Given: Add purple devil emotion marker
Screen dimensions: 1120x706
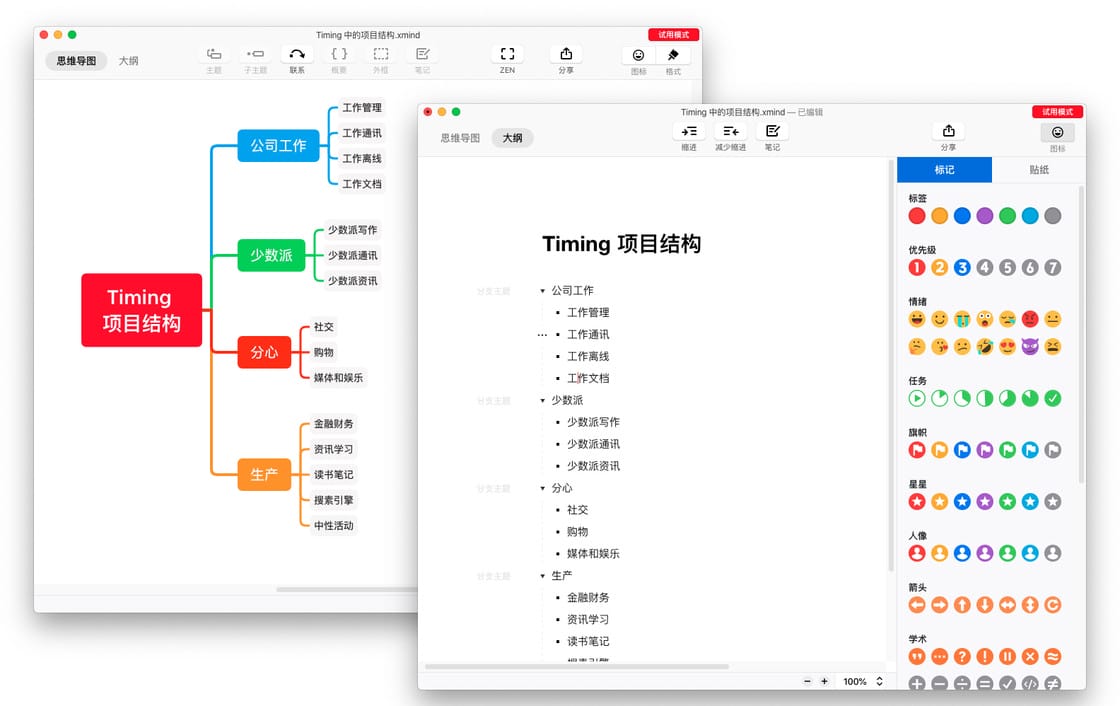Looking at the screenshot, I should 1030,347.
